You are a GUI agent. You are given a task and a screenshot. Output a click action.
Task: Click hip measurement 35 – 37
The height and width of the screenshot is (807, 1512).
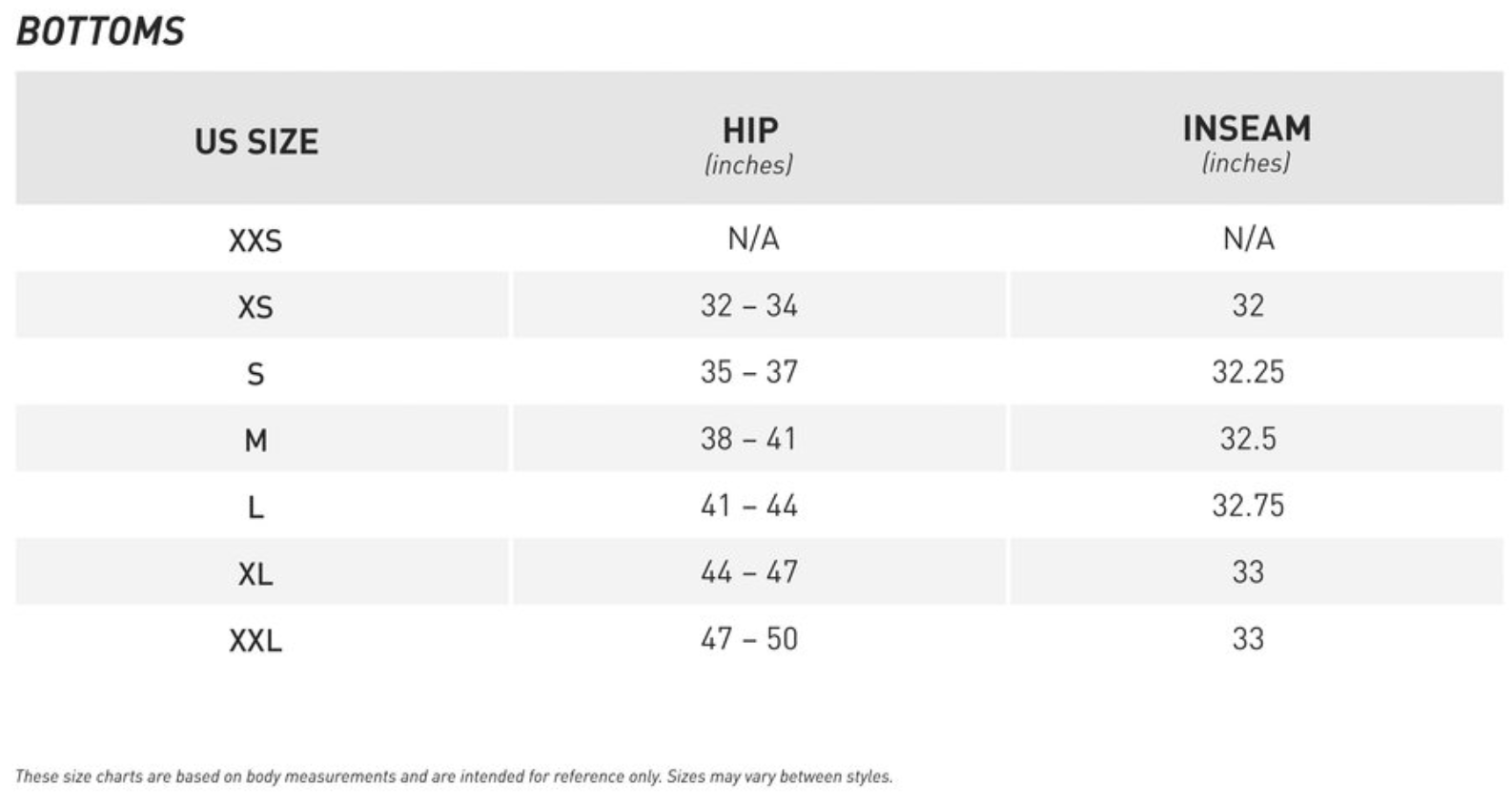(x=749, y=372)
